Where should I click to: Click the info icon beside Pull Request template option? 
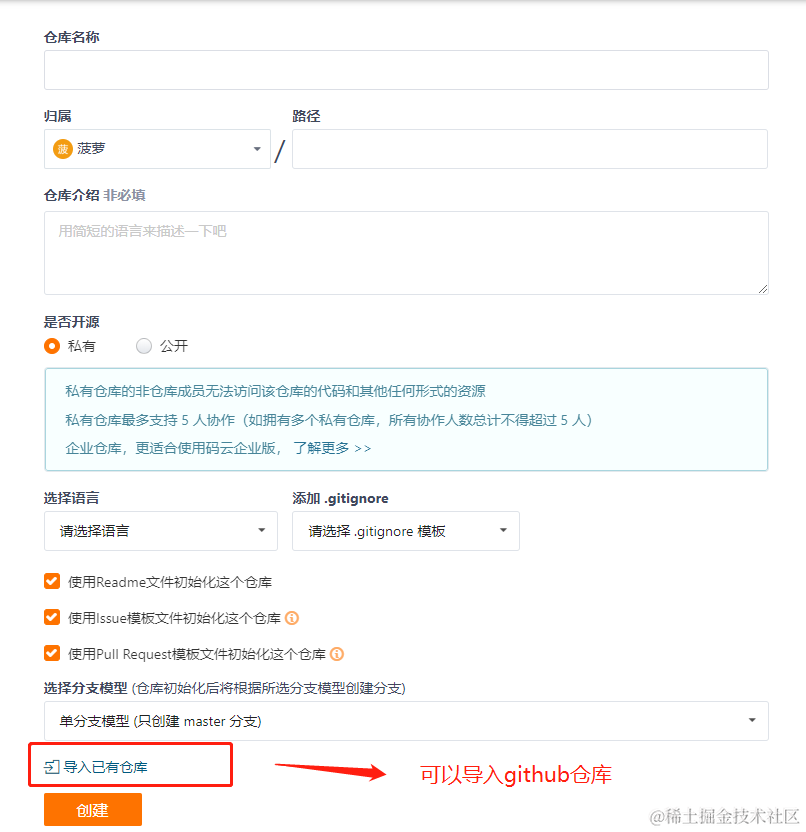click(337, 654)
